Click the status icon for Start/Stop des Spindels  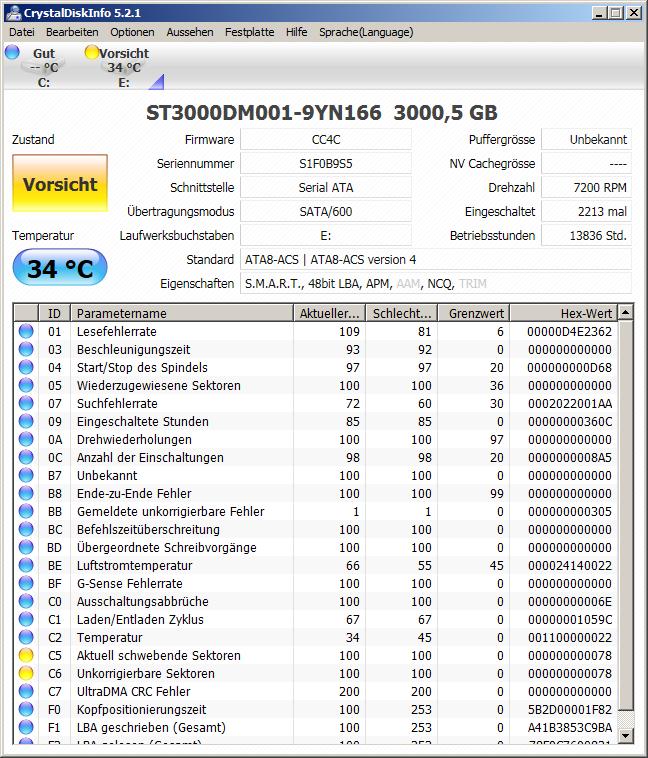[26, 367]
